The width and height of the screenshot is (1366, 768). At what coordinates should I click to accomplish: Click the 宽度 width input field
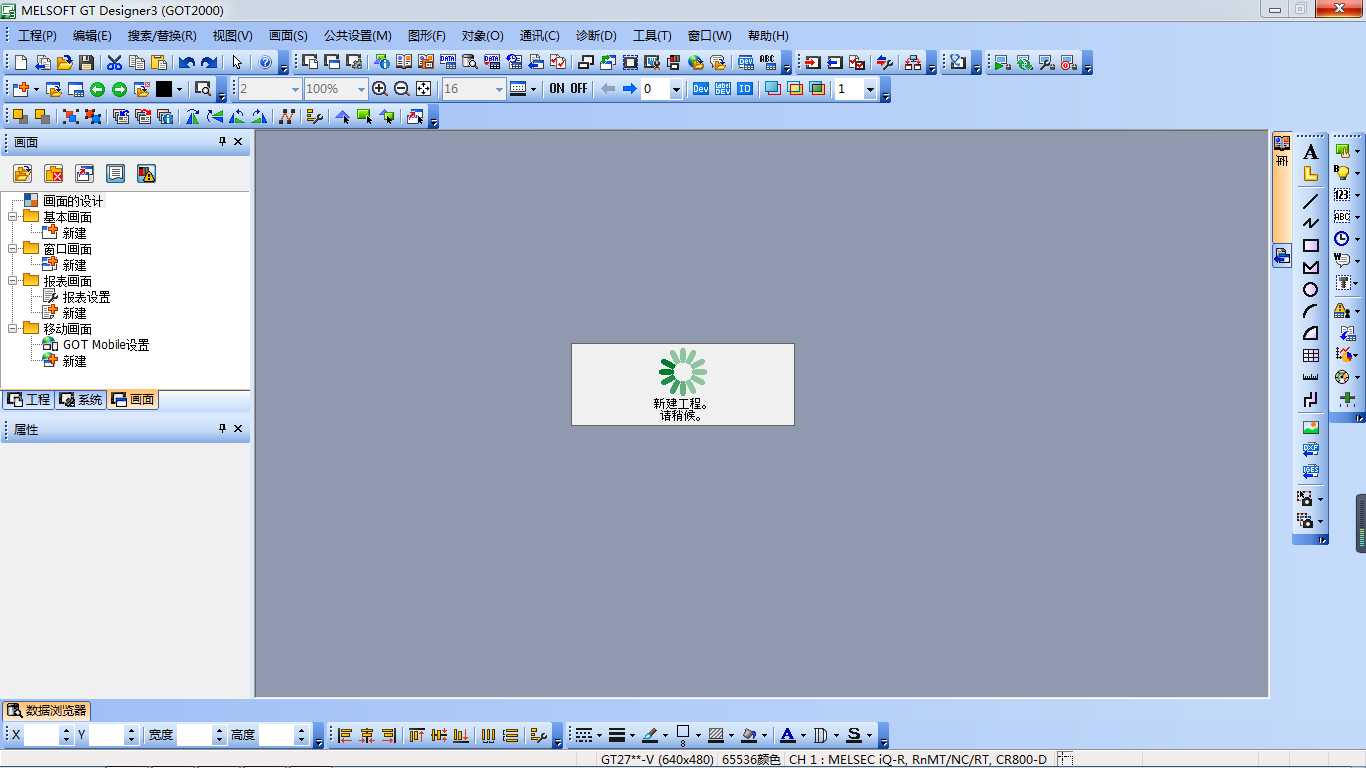tap(194, 735)
